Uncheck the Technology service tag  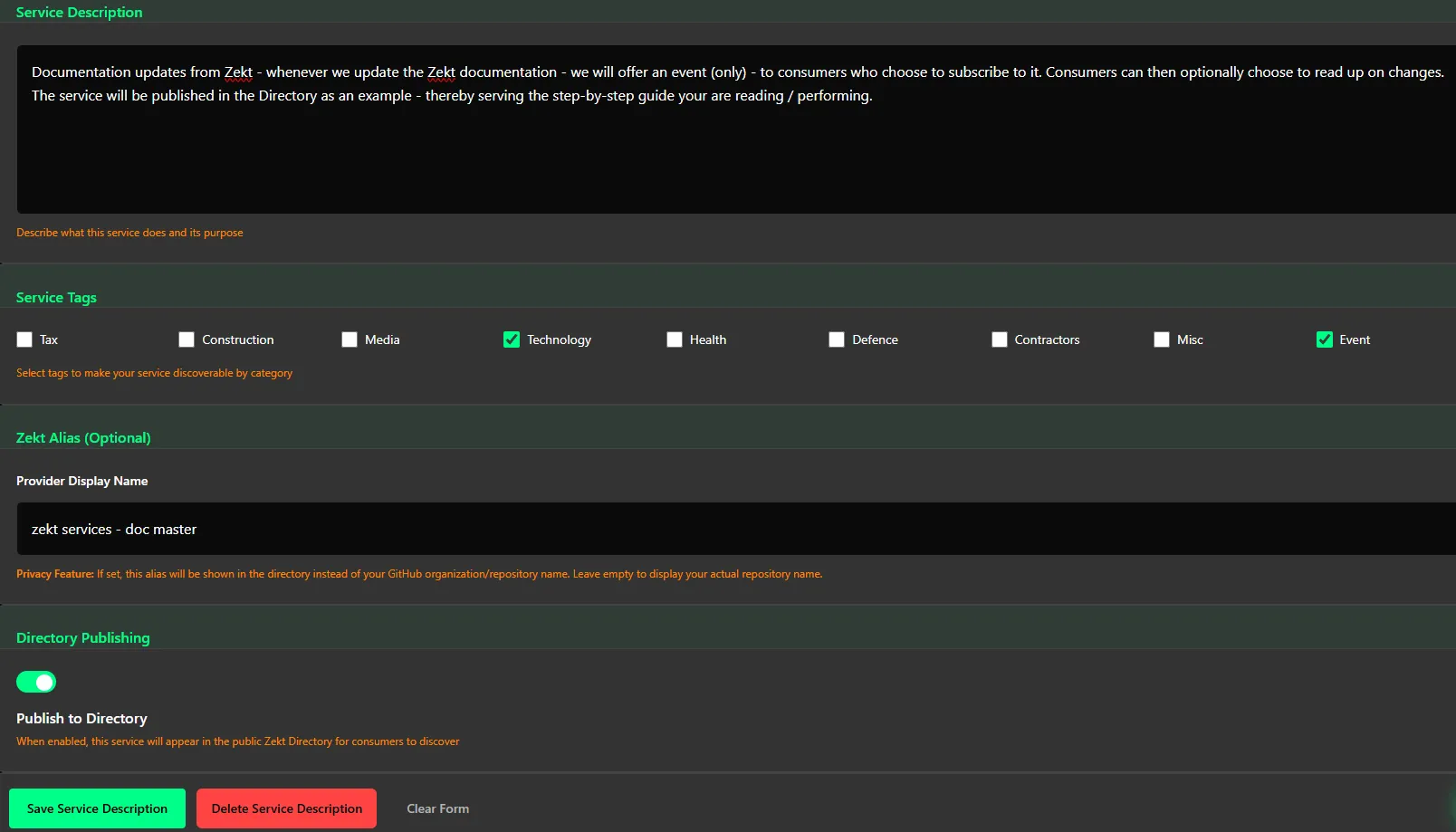(511, 339)
